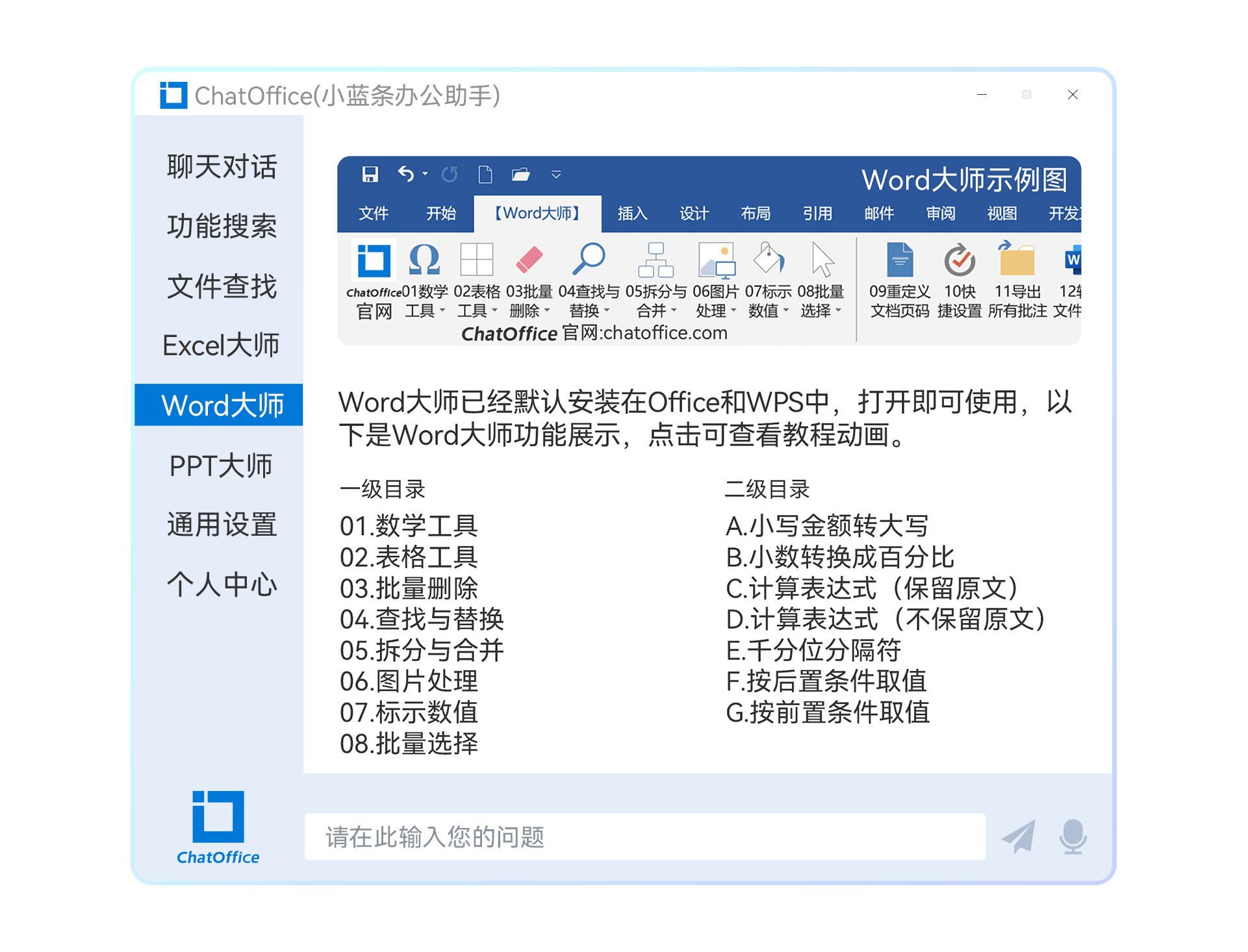The height and width of the screenshot is (952, 1248).
Task: Click the 01.数学工具 directory entry
Action: pos(409,525)
